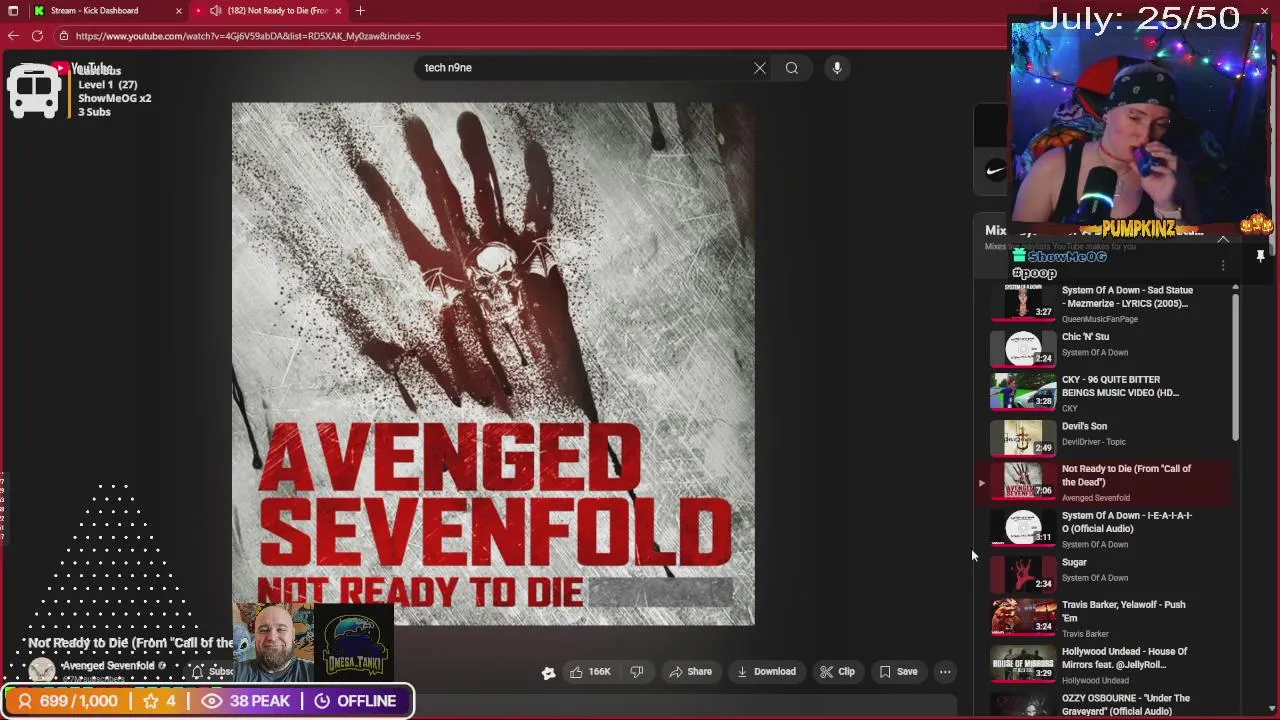Click the Download button
This screenshot has width=1280, height=720.
766,672
